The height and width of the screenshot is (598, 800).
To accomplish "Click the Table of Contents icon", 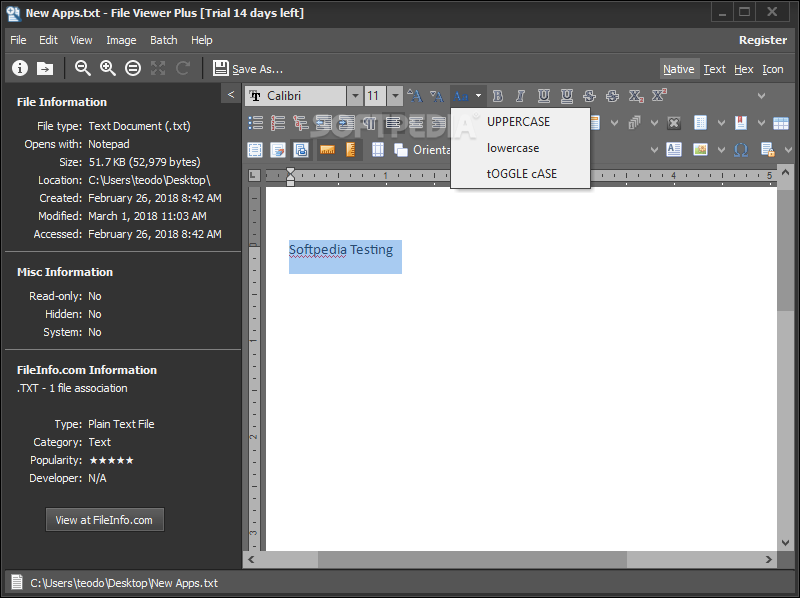I will coord(701,123).
